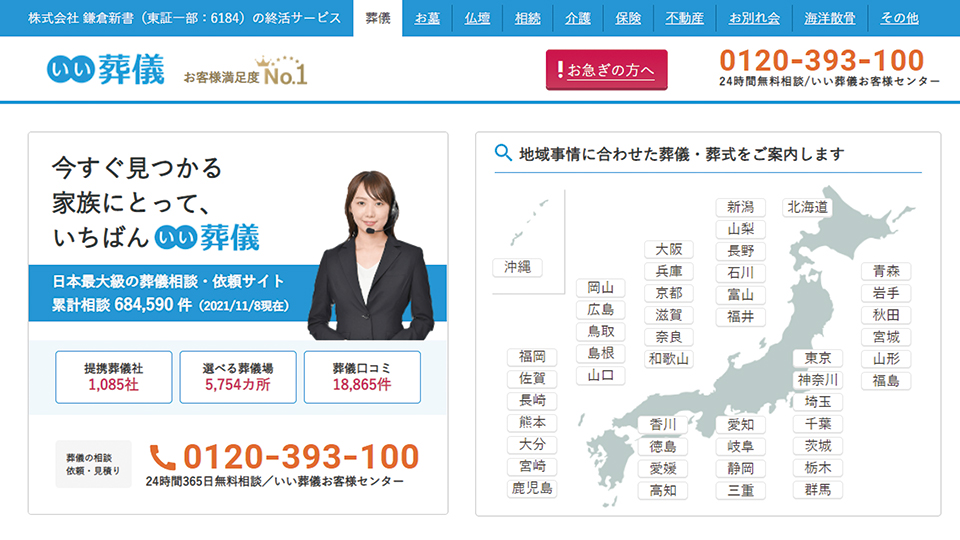Select 岩手 prefecture
Screen dimensions: 960x540
pos(886,293)
